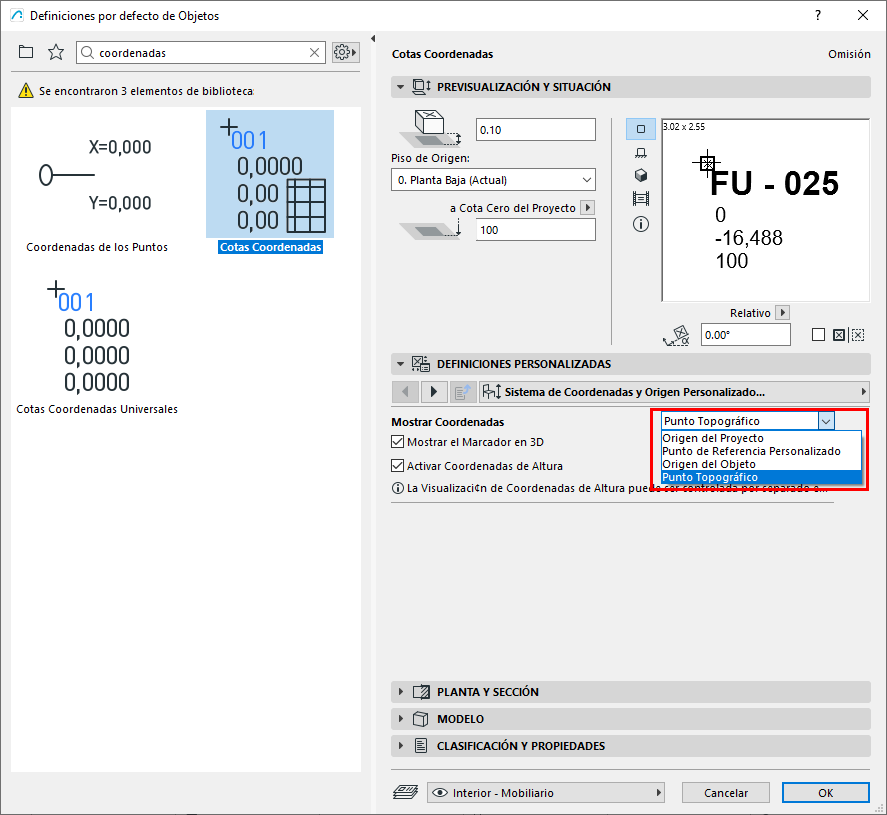Click the object height icon
This screenshot has height=815, width=887.
(431, 128)
